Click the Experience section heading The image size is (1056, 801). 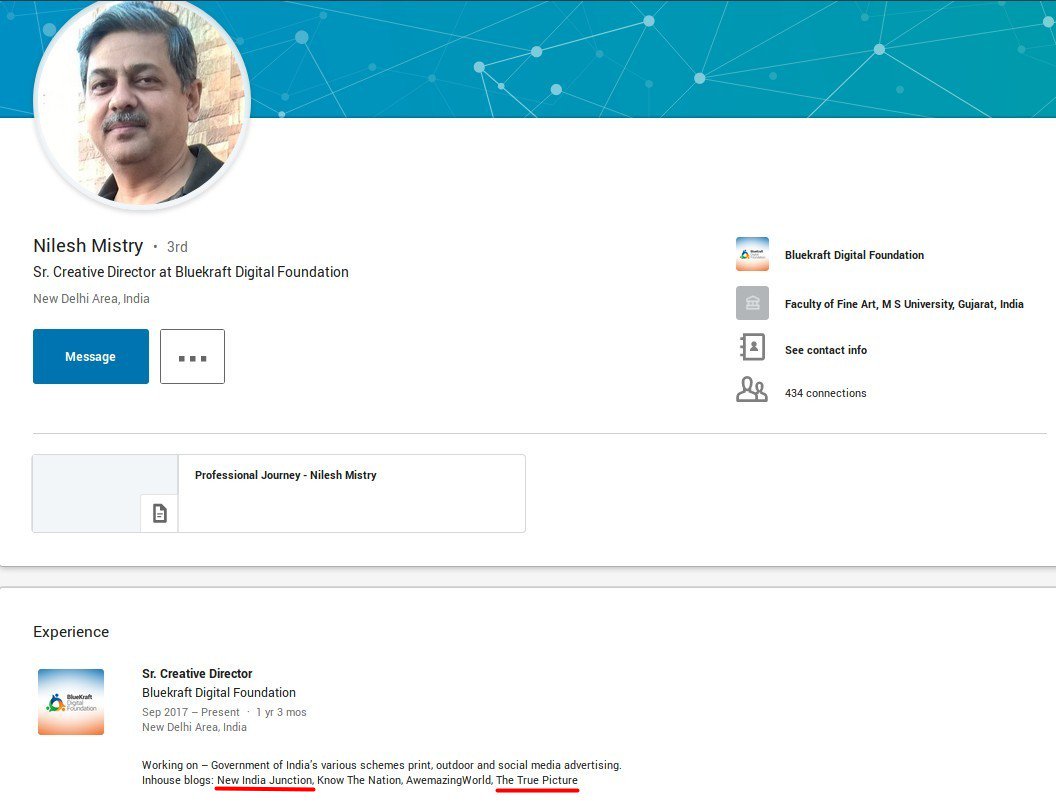point(71,632)
